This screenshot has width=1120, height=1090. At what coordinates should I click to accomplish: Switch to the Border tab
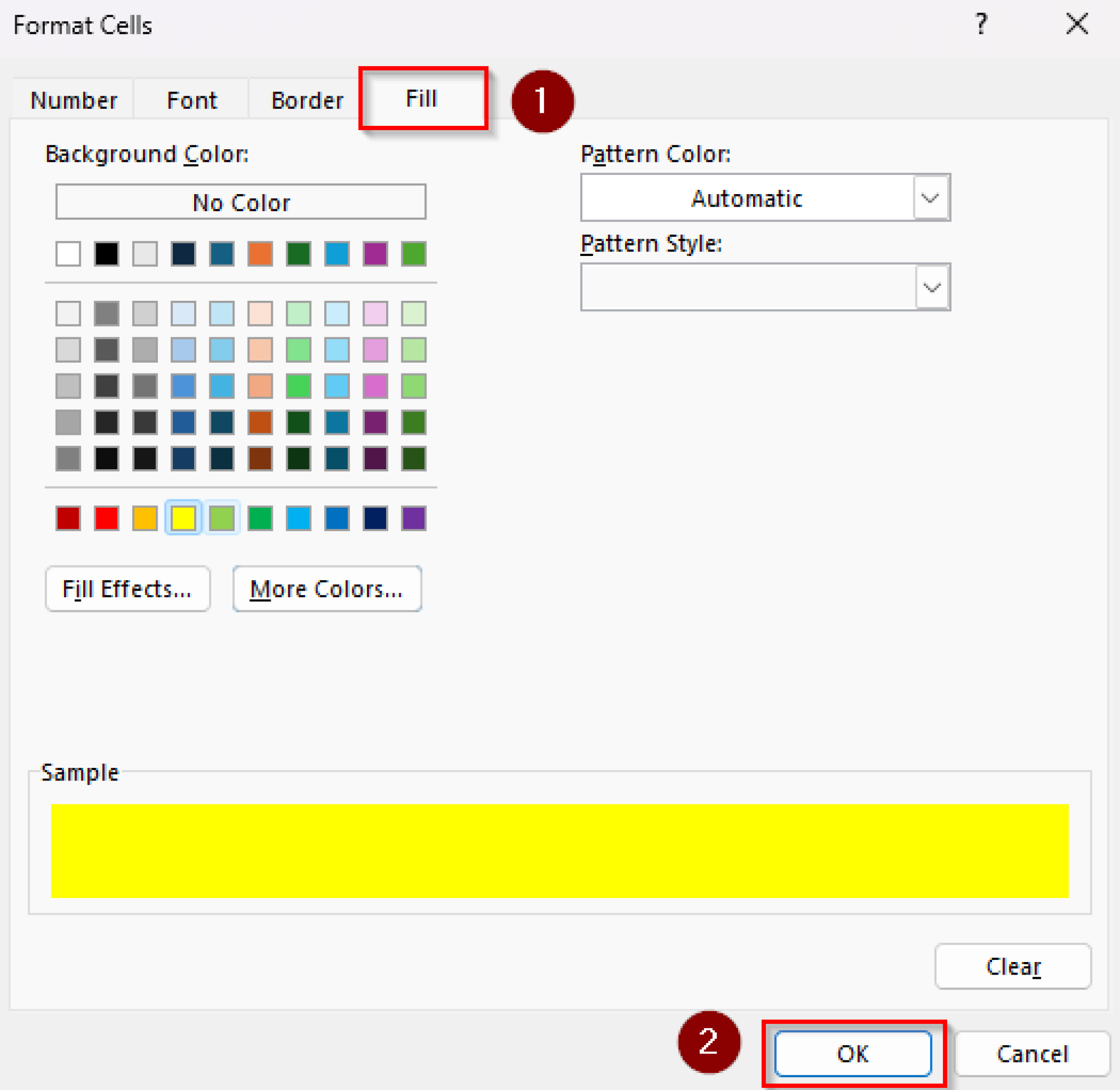tap(307, 100)
